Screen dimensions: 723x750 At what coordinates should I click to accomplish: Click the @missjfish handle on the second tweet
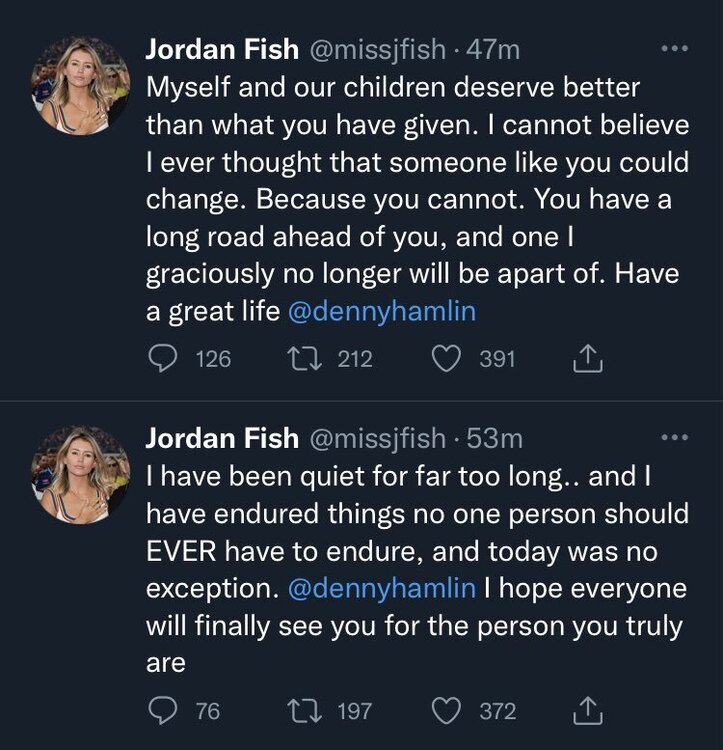(x=374, y=437)
